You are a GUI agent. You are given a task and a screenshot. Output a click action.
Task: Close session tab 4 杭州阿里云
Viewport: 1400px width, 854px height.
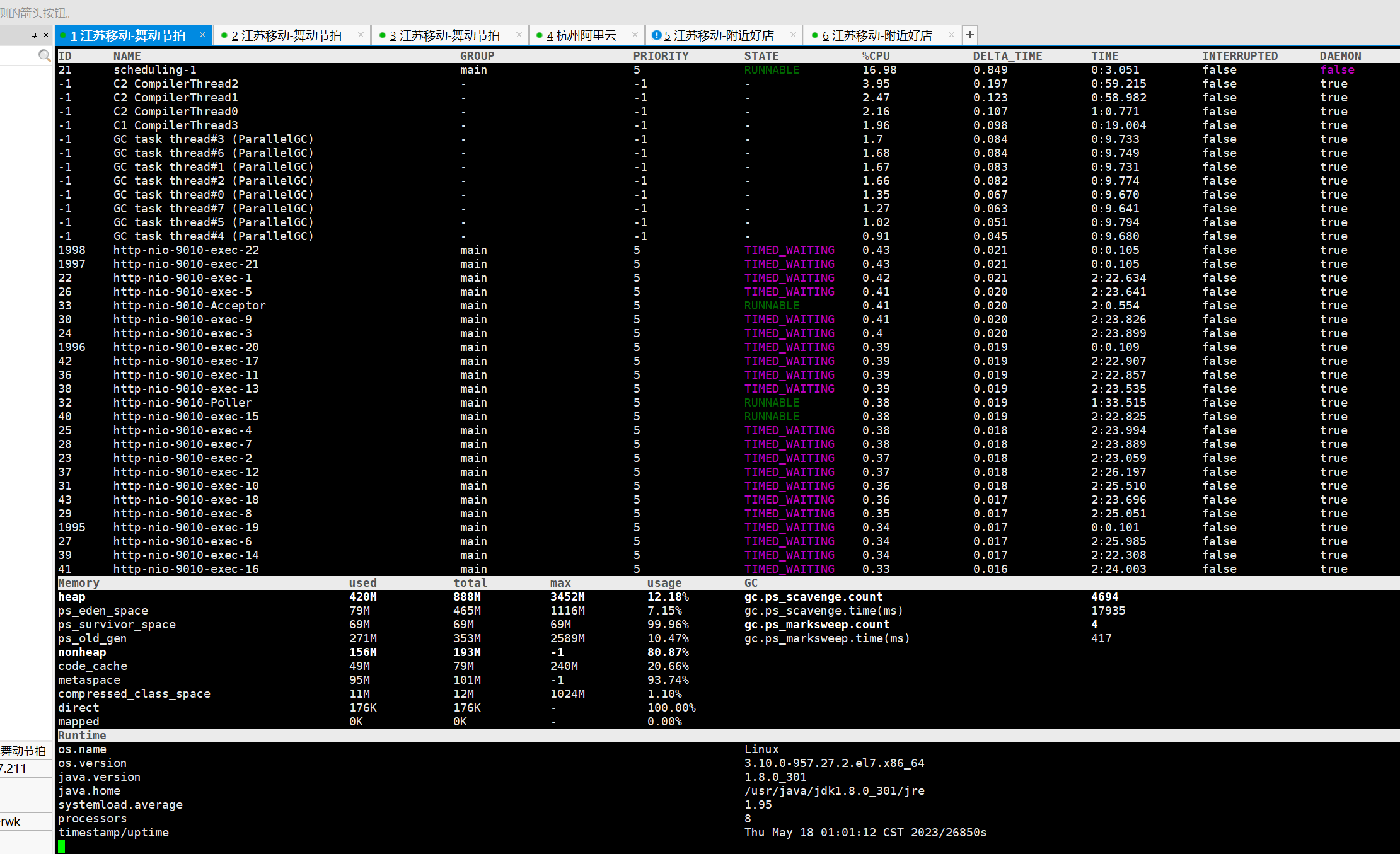click(635, 35)
